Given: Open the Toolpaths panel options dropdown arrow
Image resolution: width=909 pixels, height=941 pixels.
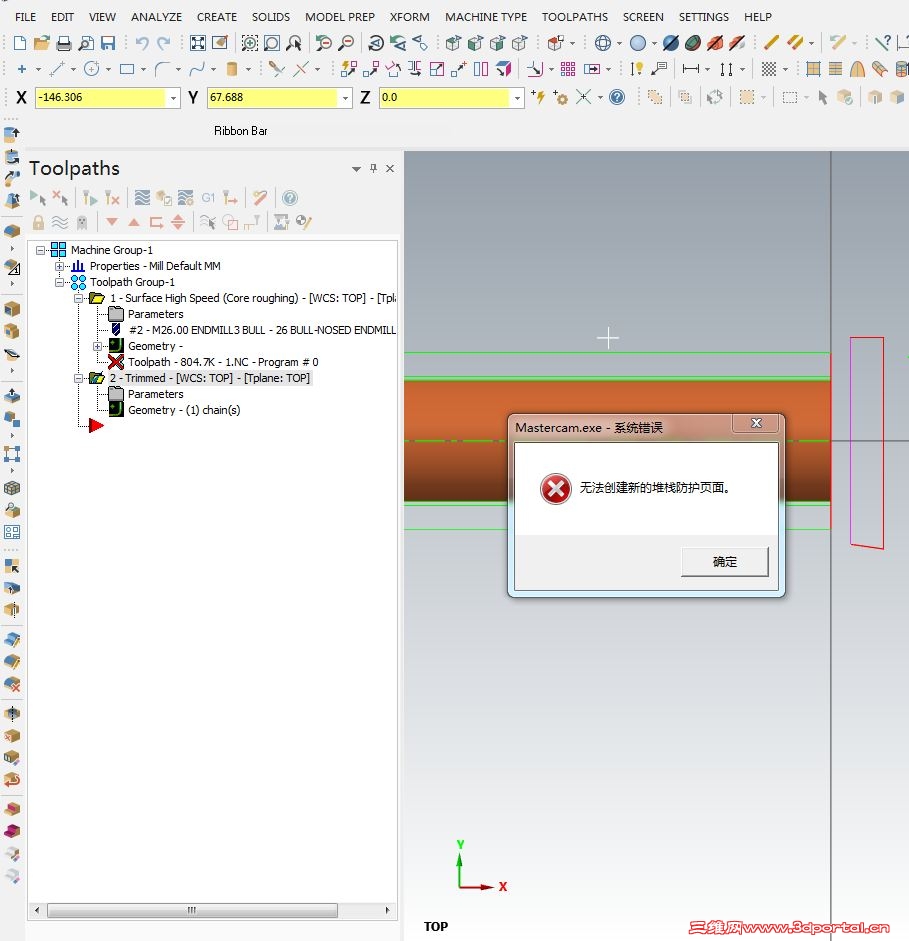Looking at the screenshot, I should pos(356,169).
